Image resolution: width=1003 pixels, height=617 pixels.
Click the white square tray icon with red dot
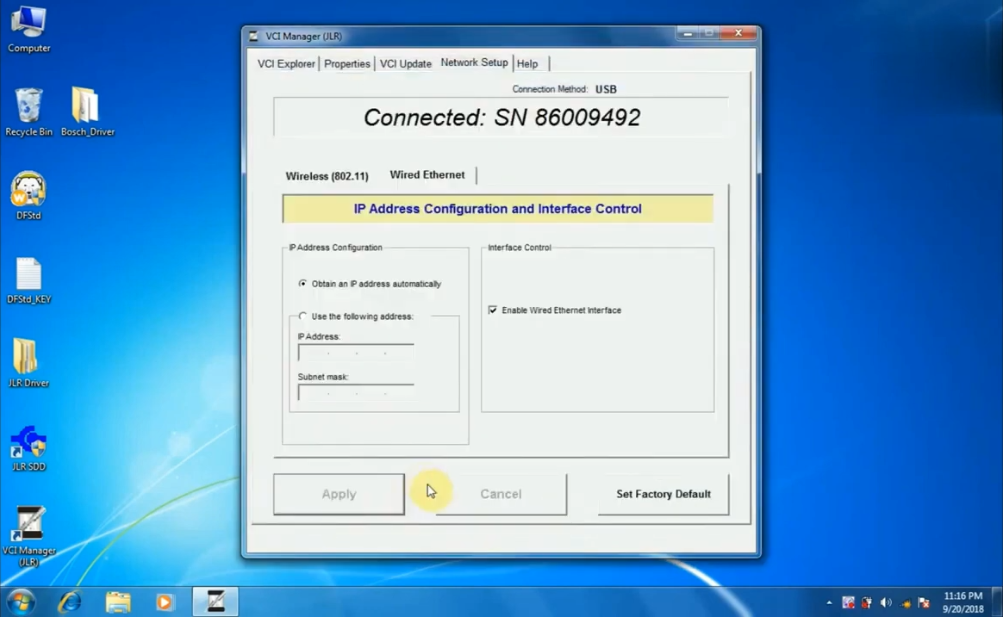click(848, 602)
